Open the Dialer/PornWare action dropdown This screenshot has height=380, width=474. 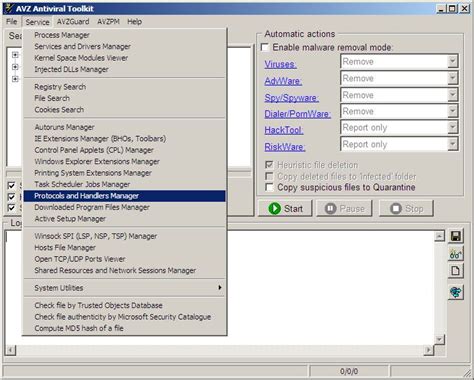coord(452,111)
